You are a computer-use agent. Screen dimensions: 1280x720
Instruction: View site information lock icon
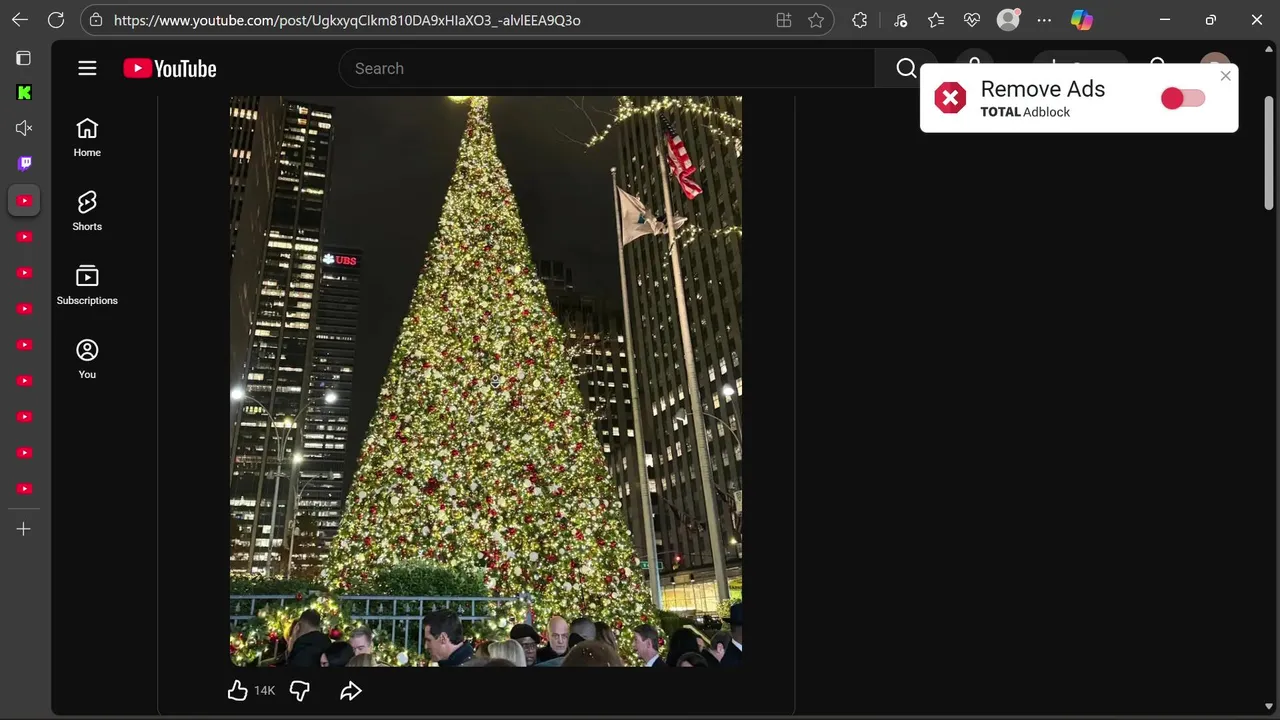click(x=96, y=20)
